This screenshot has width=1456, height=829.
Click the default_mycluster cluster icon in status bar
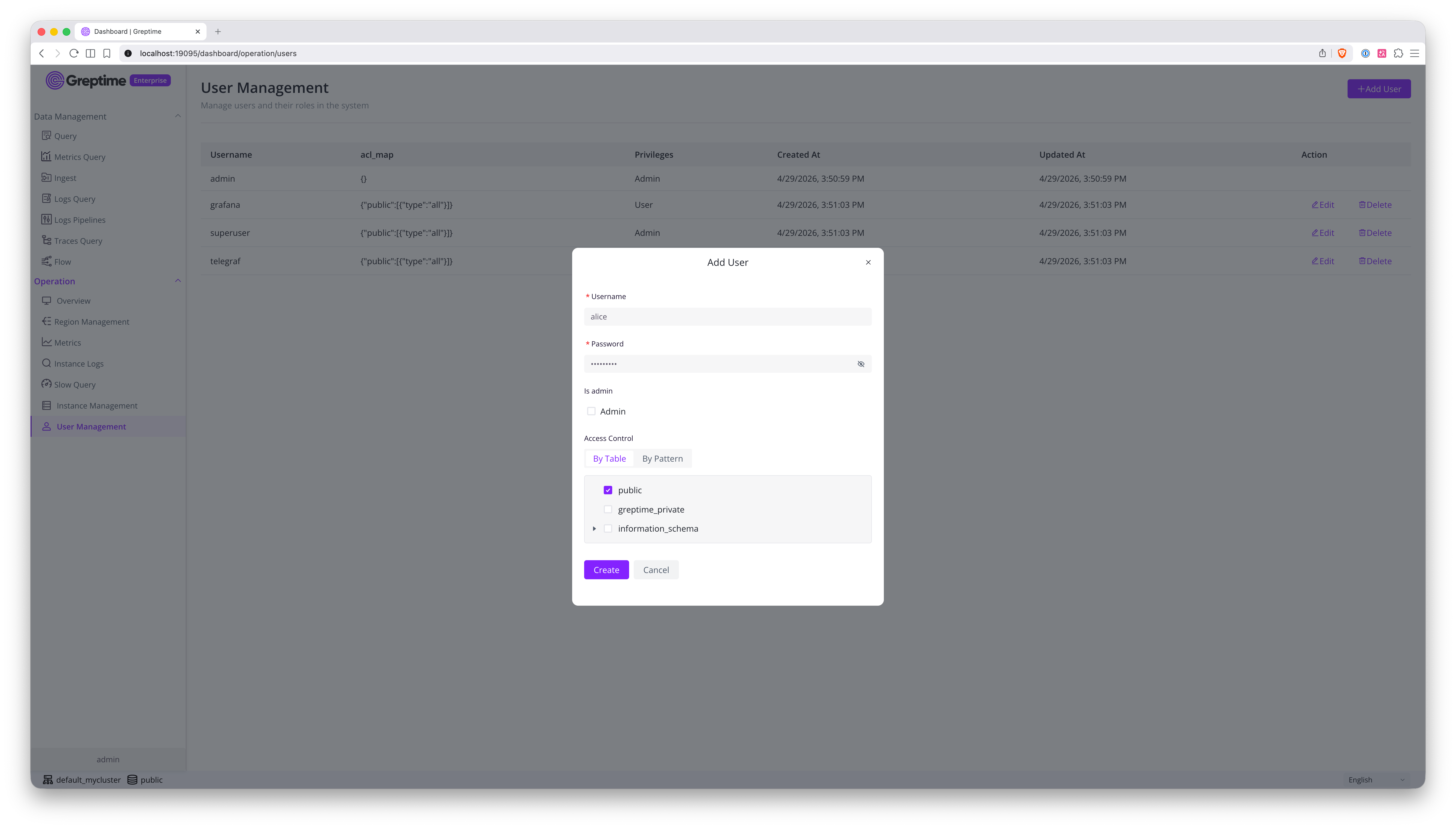(48, 780)
